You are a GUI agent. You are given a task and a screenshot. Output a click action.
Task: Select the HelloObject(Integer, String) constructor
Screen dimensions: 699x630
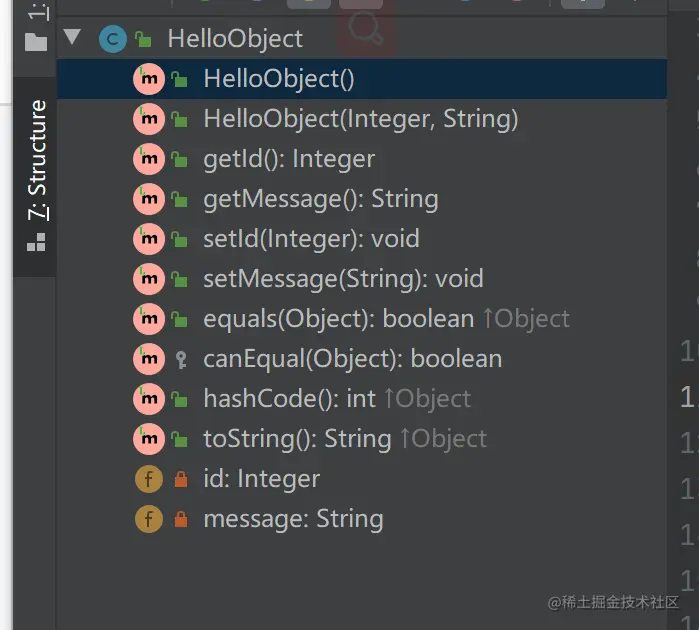click(360, 119)
